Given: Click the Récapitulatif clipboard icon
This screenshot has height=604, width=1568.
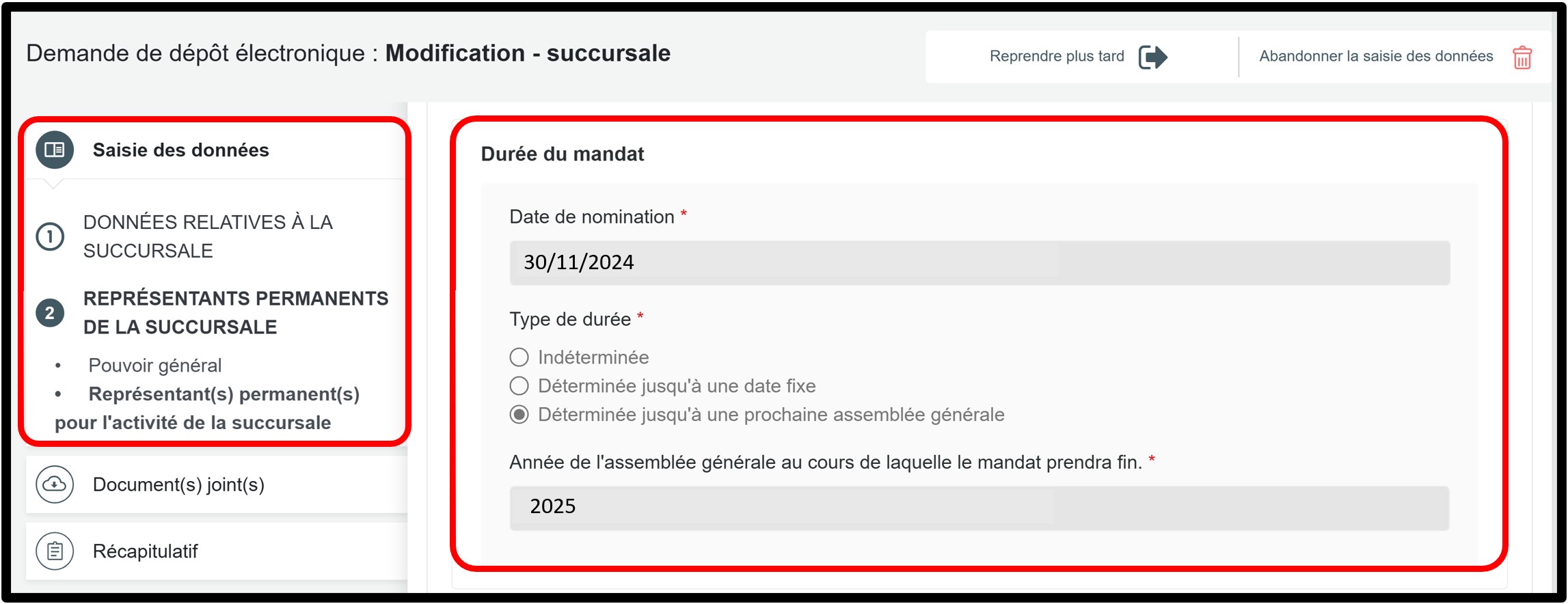Looking at the screenshot, I should (55, 551).
